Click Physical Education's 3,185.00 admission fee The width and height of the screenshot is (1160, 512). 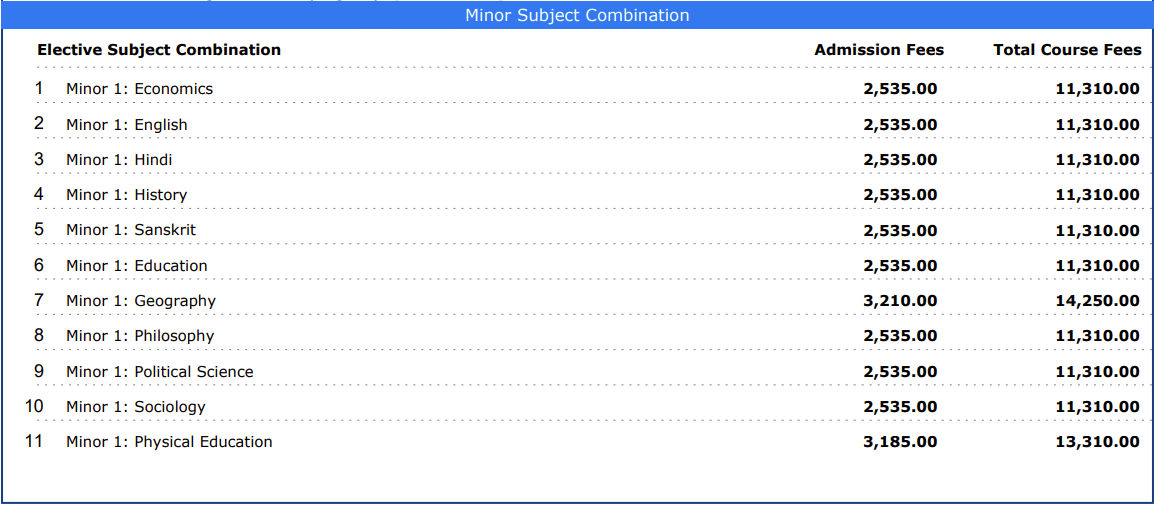900,442
